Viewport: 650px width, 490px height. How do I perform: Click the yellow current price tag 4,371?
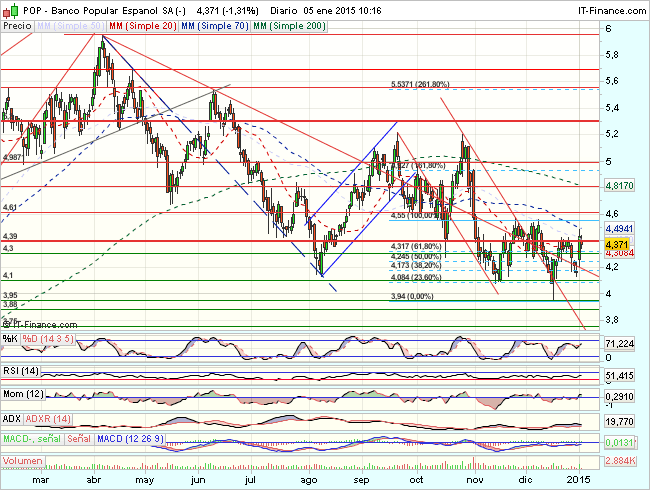pyautogui.click(x=617, y=245)
